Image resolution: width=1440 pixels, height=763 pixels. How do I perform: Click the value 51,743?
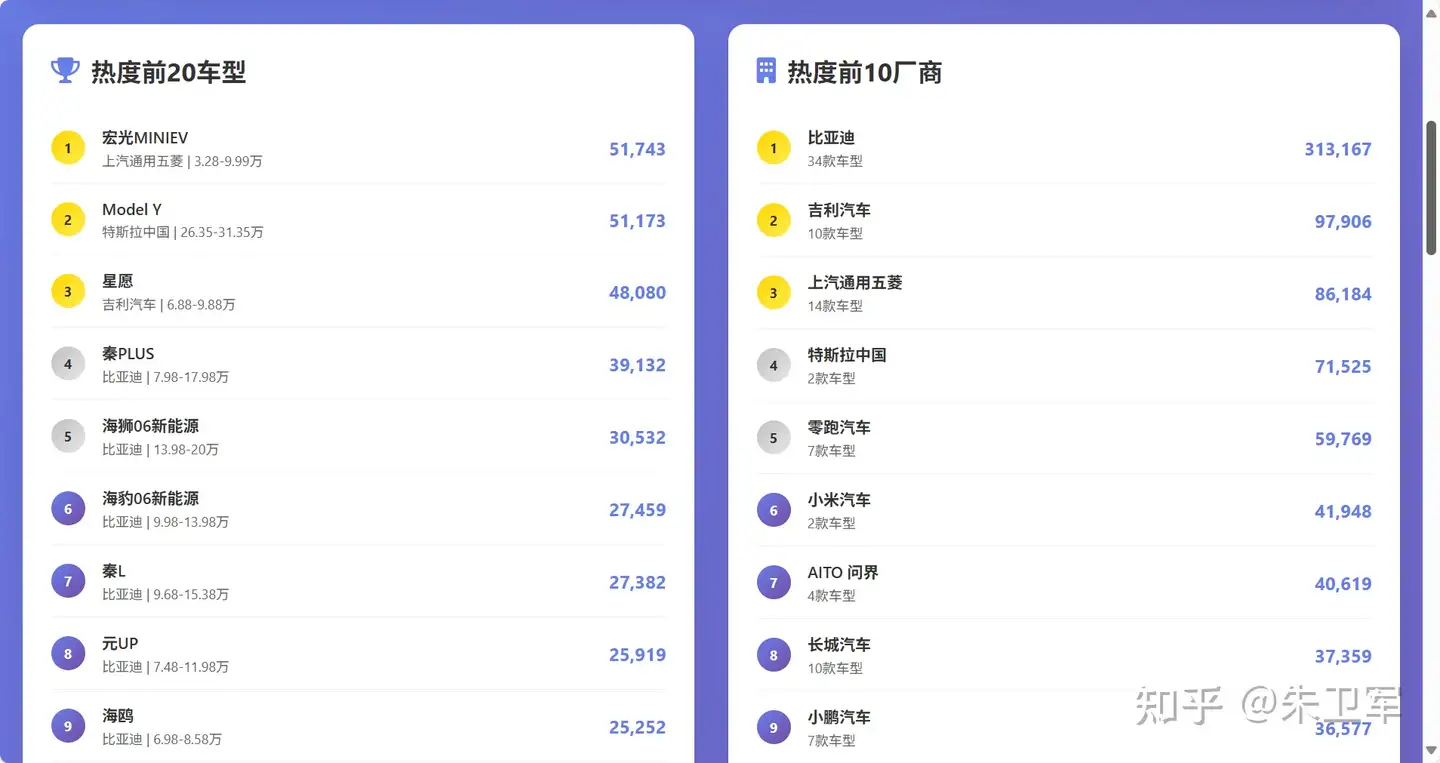tap(637, 149)
